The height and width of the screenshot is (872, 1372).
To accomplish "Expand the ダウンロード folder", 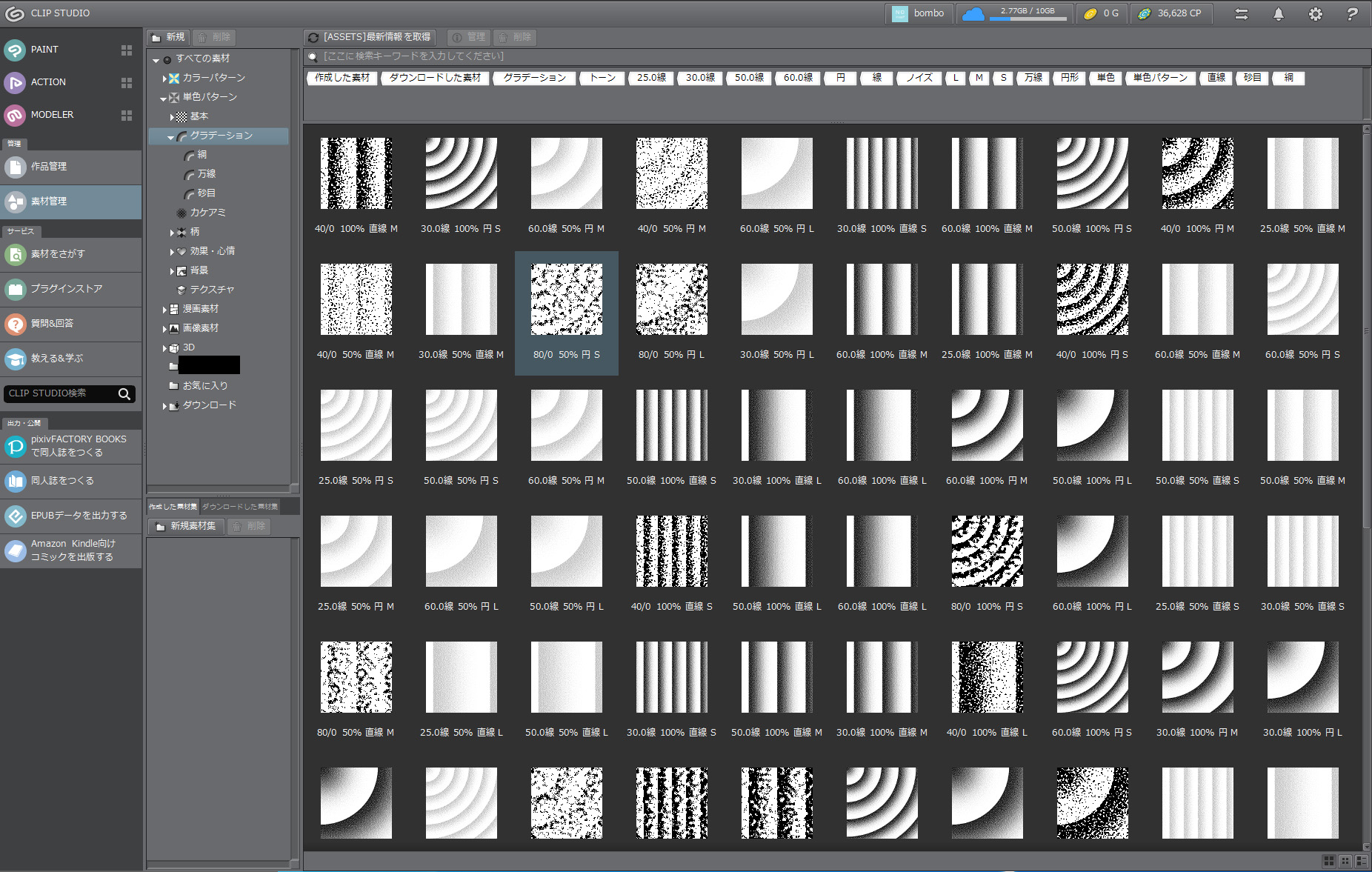I will pyautogui.click(x=164, y=406).
